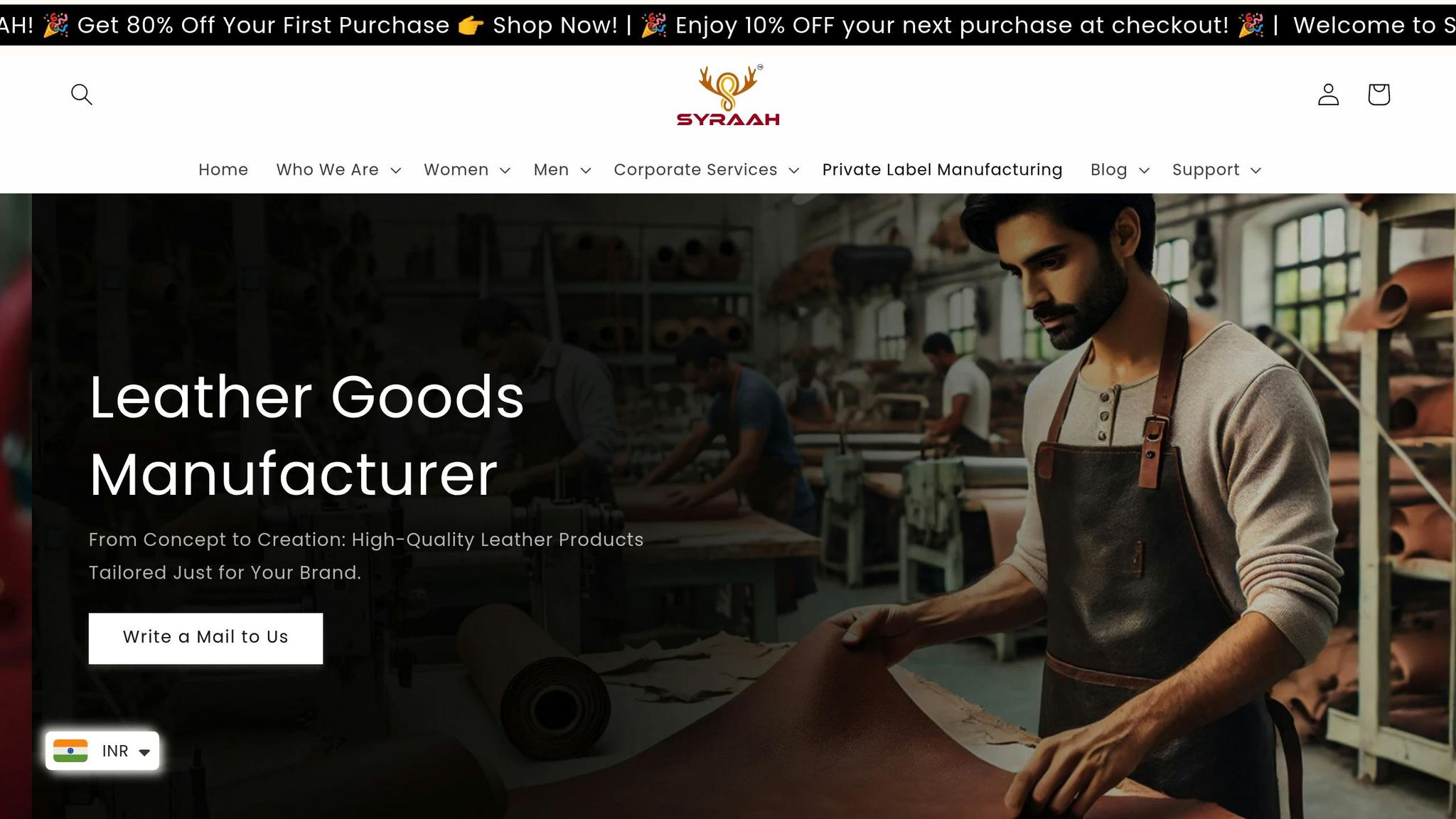This screenshot has width=1456, height=819.
Task: Open the INR currency dropdown arrow
Action: [x=145, y=752]
